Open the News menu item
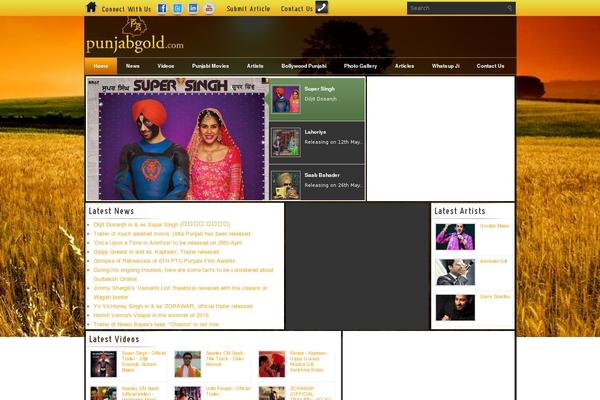This screenshot has height=400, width=600. 132,66
